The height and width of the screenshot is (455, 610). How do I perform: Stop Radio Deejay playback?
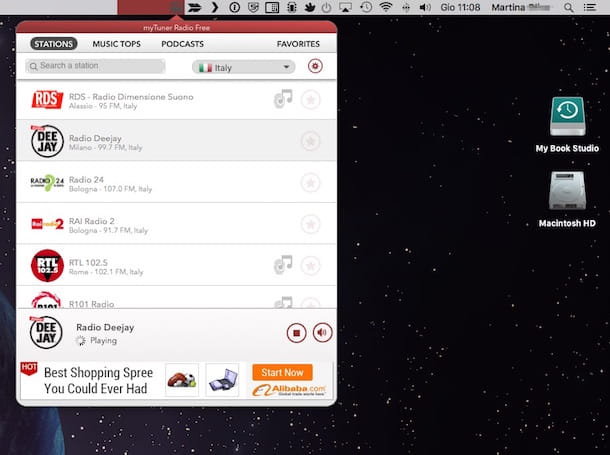296,333
